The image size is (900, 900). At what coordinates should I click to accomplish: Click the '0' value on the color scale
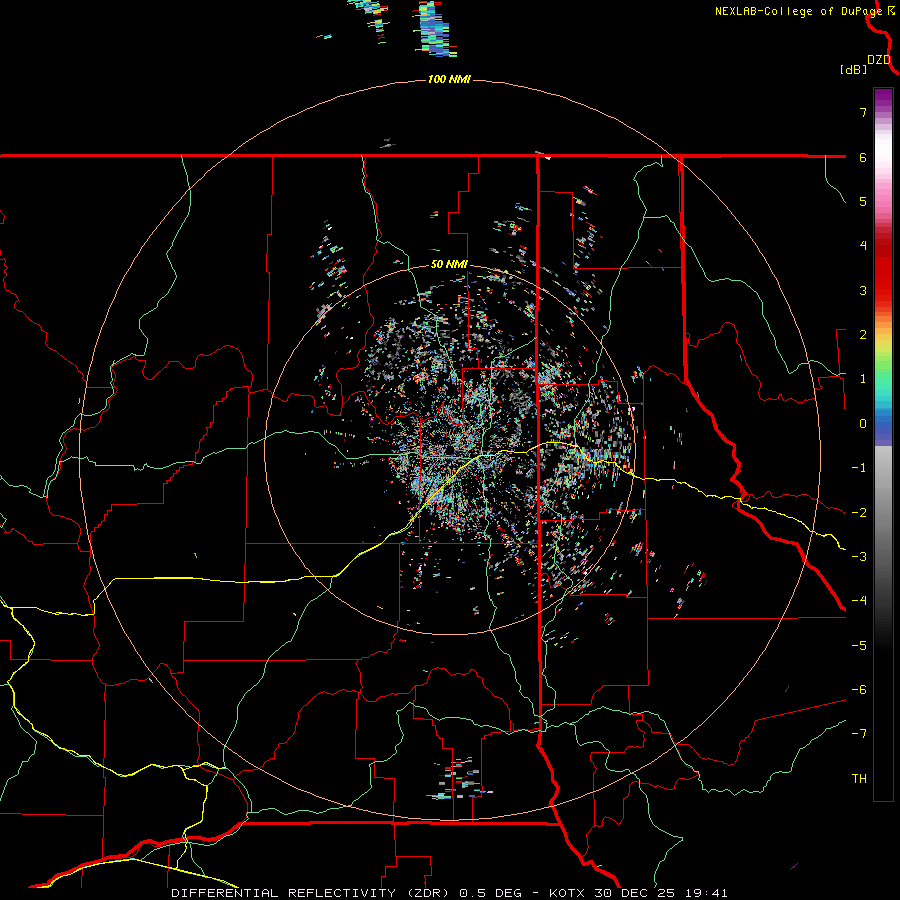[863, 424]
